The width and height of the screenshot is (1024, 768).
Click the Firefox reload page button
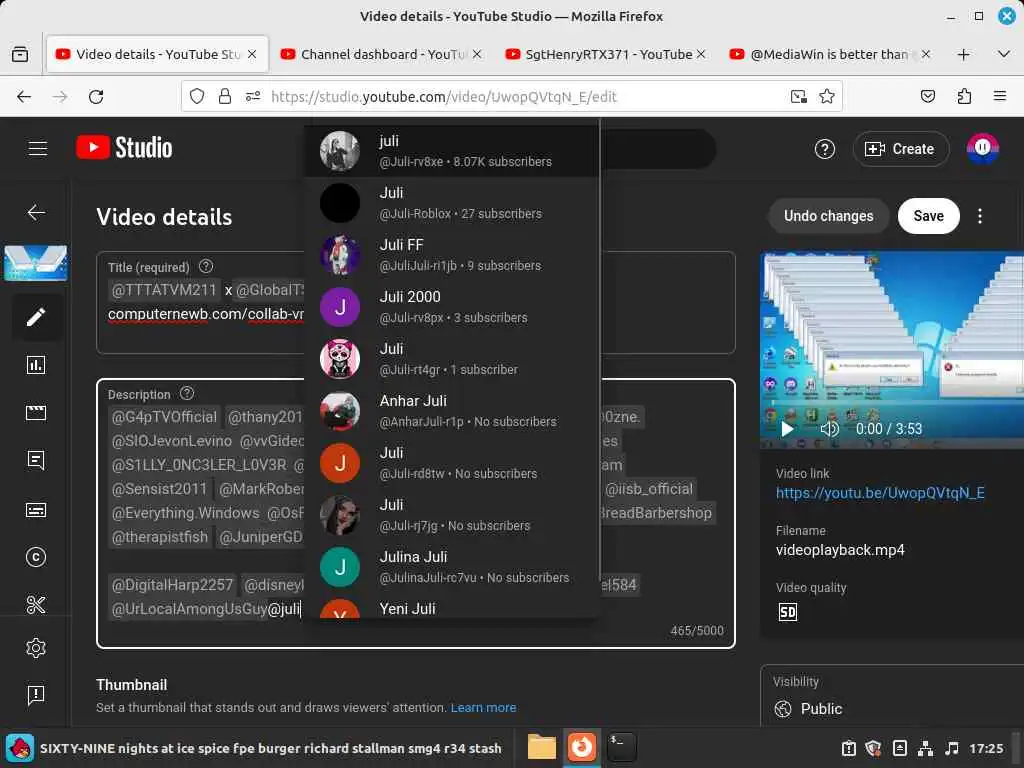pos(96,97)
